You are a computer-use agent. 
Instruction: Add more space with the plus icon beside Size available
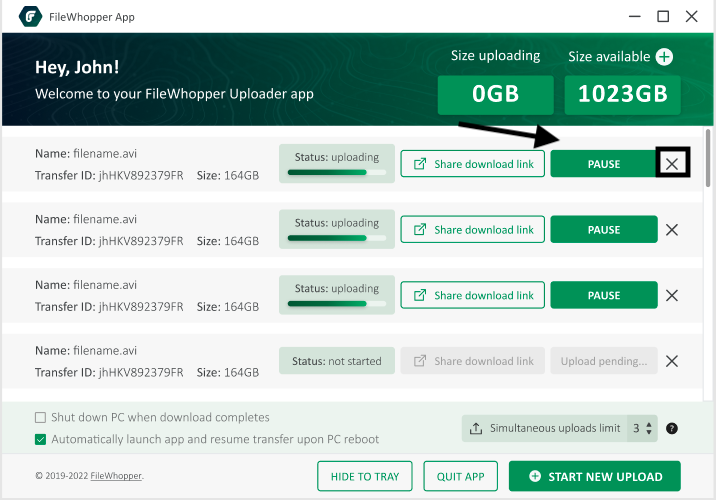(664, 57)
